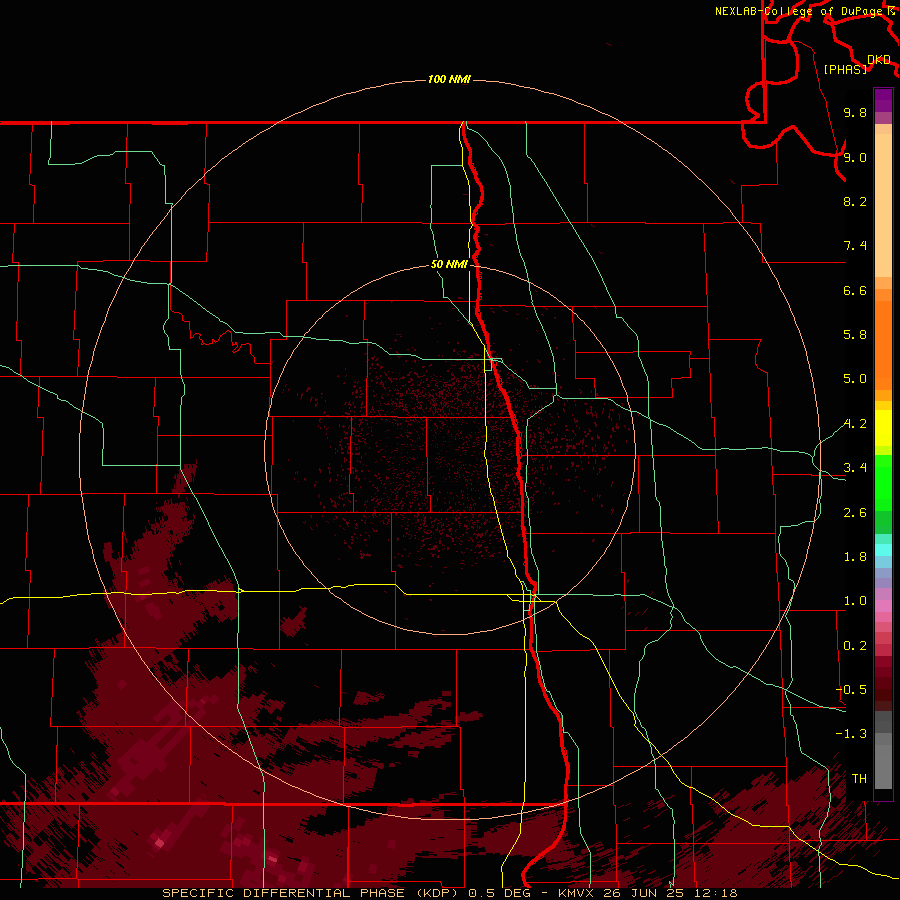900x900 pixels.
Task: Click the 100 NMI range ring label
Action: pos(449,79)
